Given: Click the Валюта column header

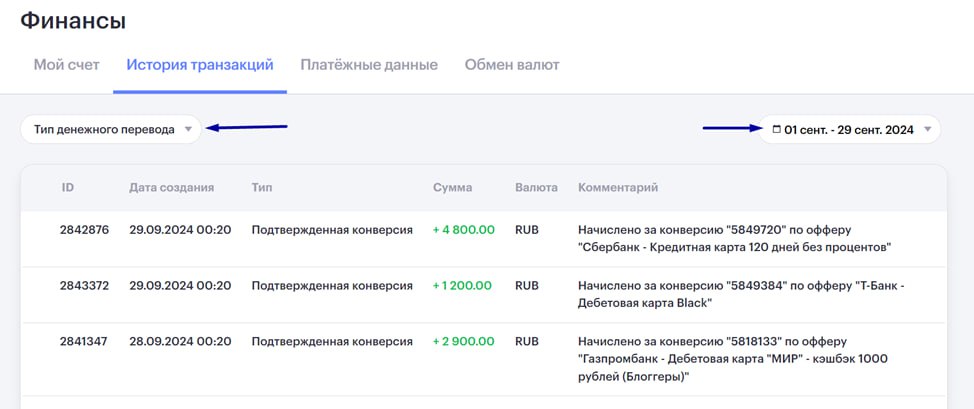Looking at the screenshot, I should pos(536,187).
